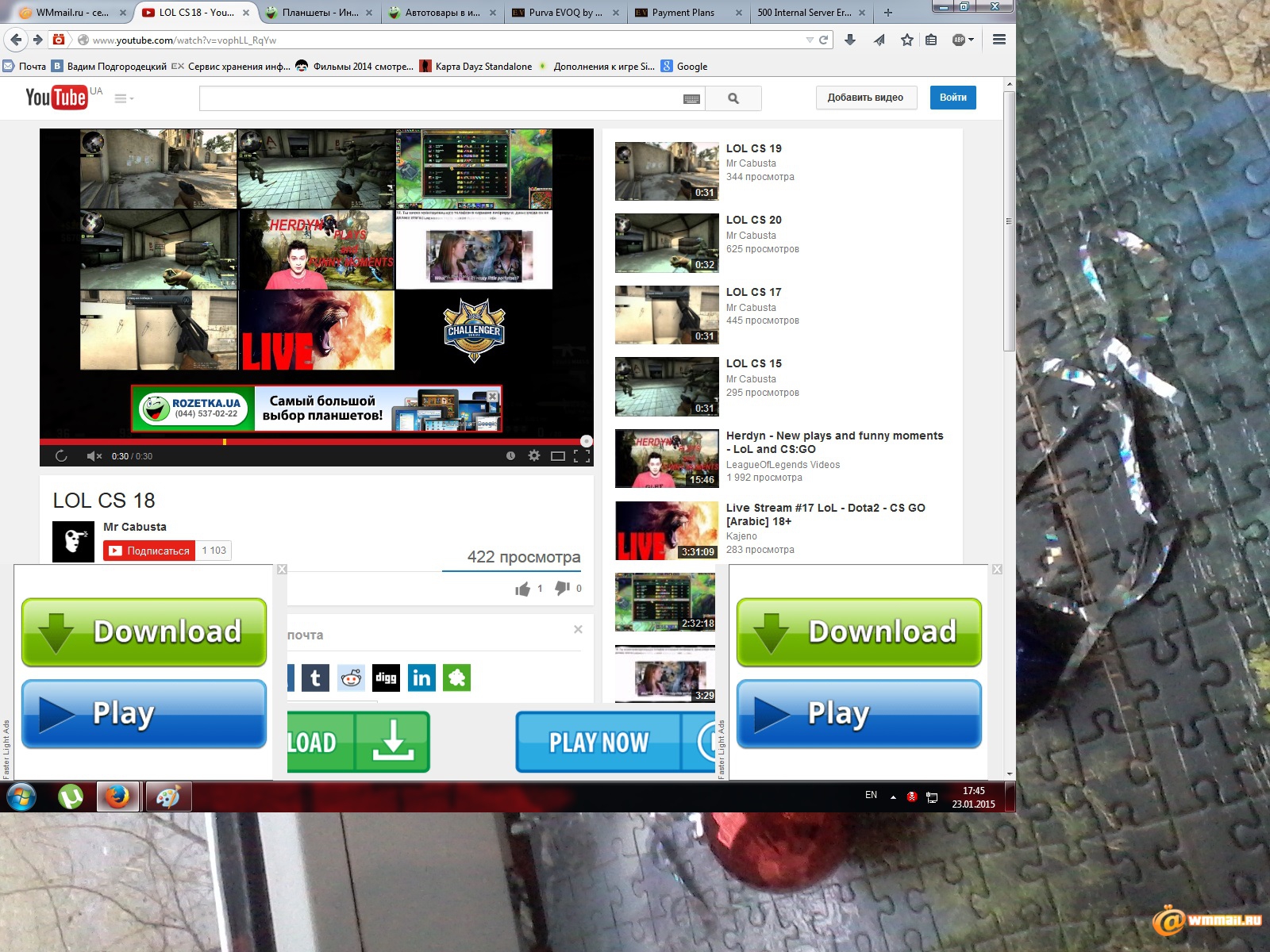1270x952 pixels.
Task: Open the YouTube guide menu icon
Action: coord(123,98)
